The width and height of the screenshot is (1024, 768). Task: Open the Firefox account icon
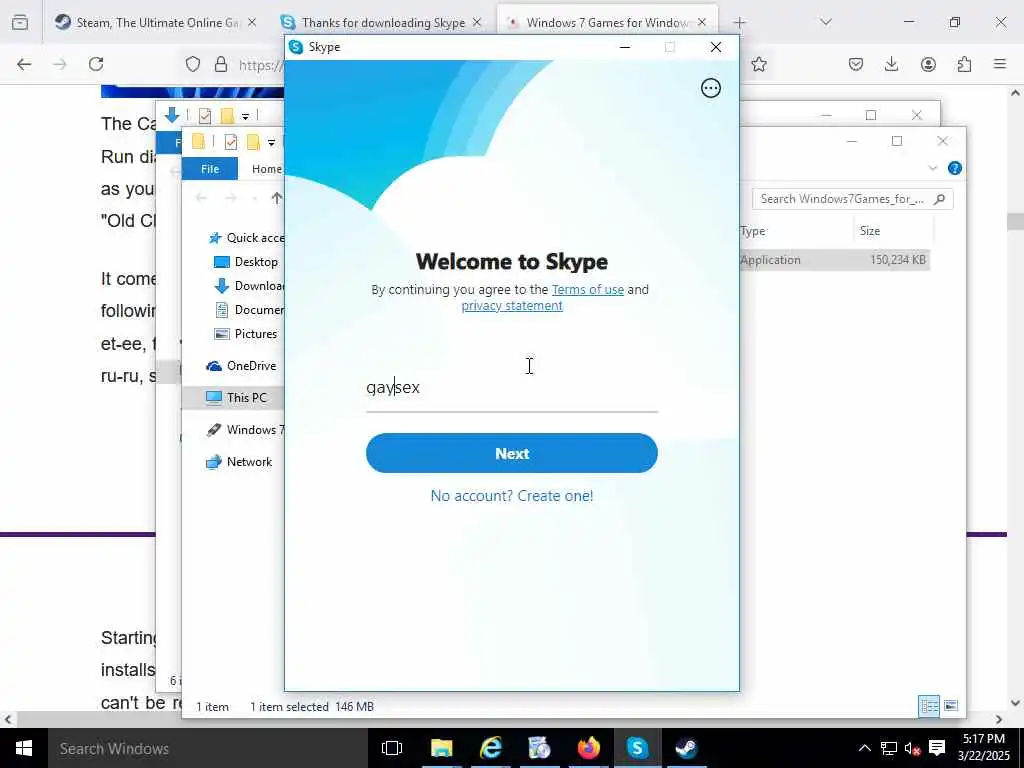click(928, 64)
